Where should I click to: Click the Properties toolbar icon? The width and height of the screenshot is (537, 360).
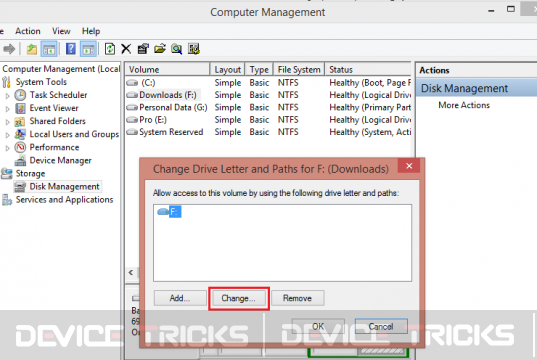[x=143, y=49]
